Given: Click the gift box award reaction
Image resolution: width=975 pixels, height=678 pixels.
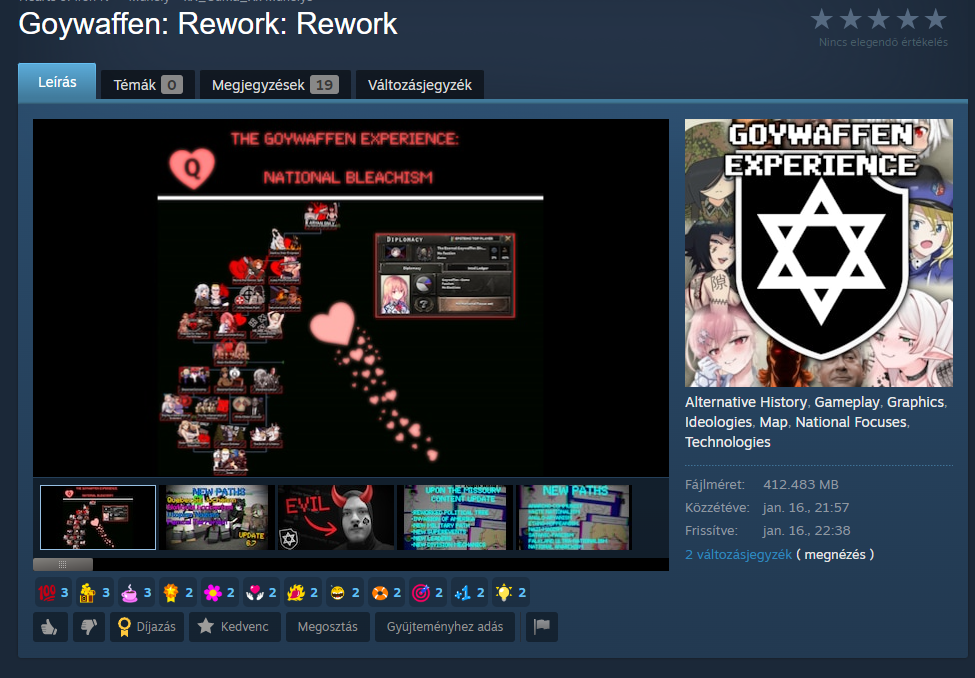Looking at the screenshot, I should click(88, 593).
